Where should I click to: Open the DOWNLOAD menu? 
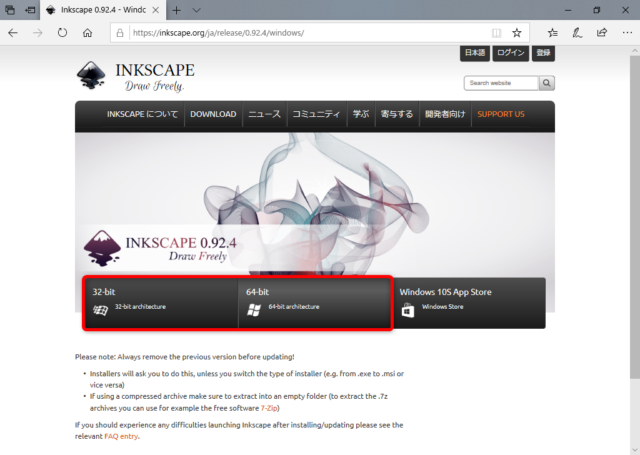(x=213, y=114)
